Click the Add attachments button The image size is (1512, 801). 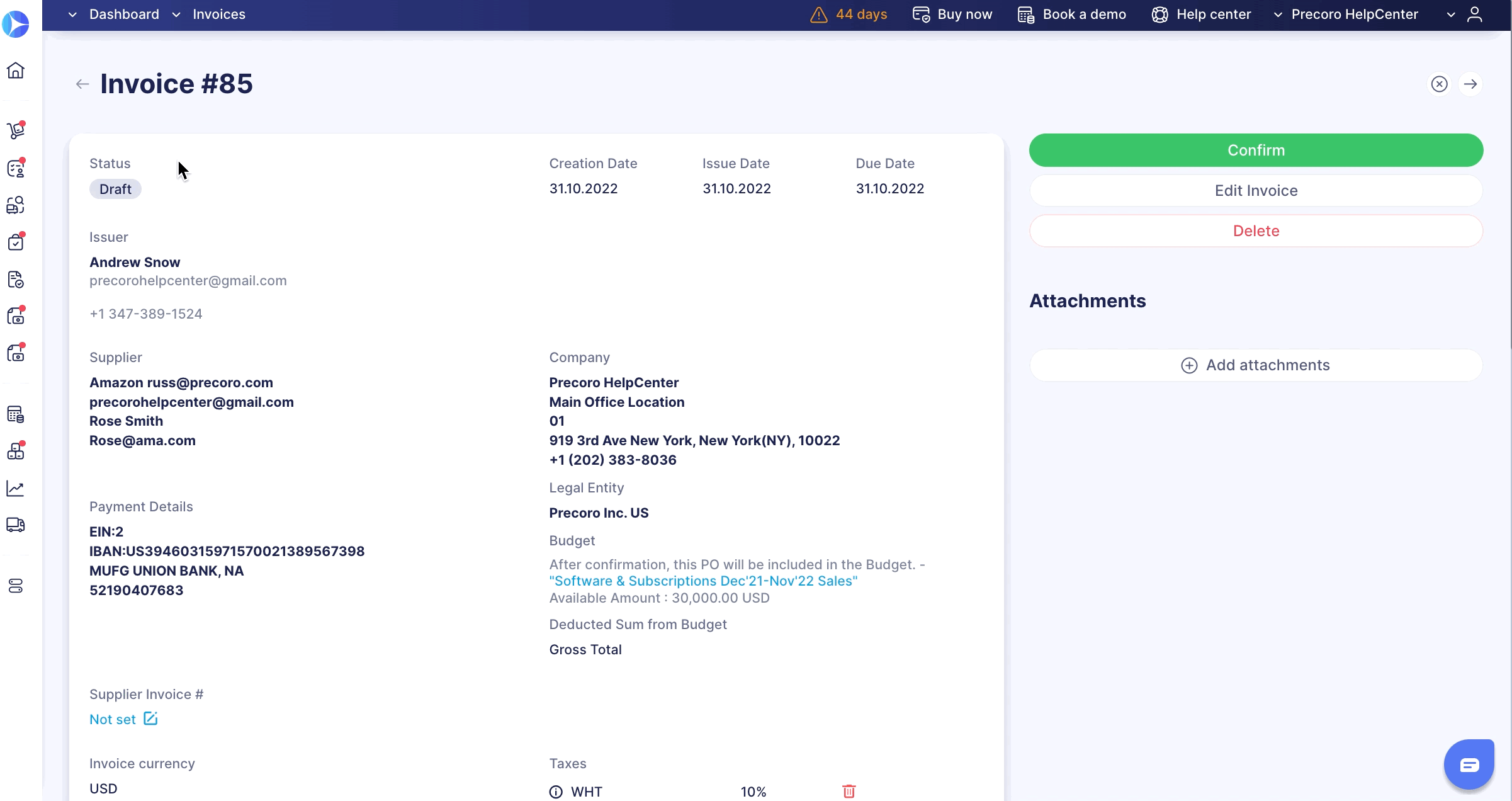(1256, 365)
